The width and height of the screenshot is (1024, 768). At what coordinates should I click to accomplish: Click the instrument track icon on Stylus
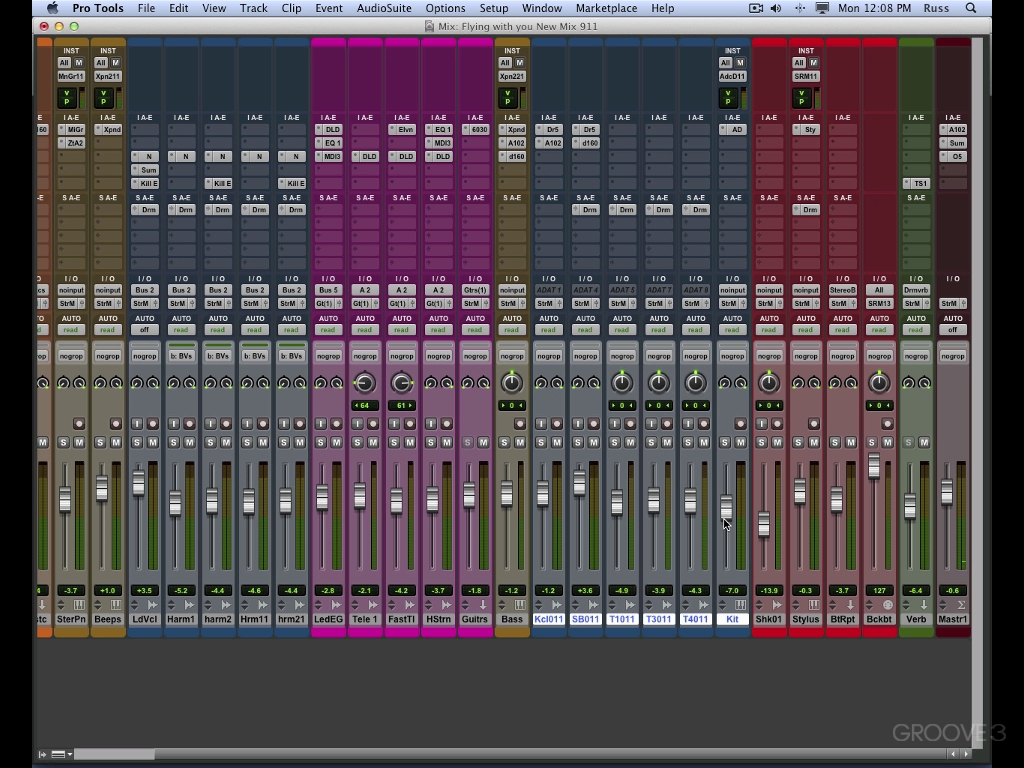coord(814,605)
